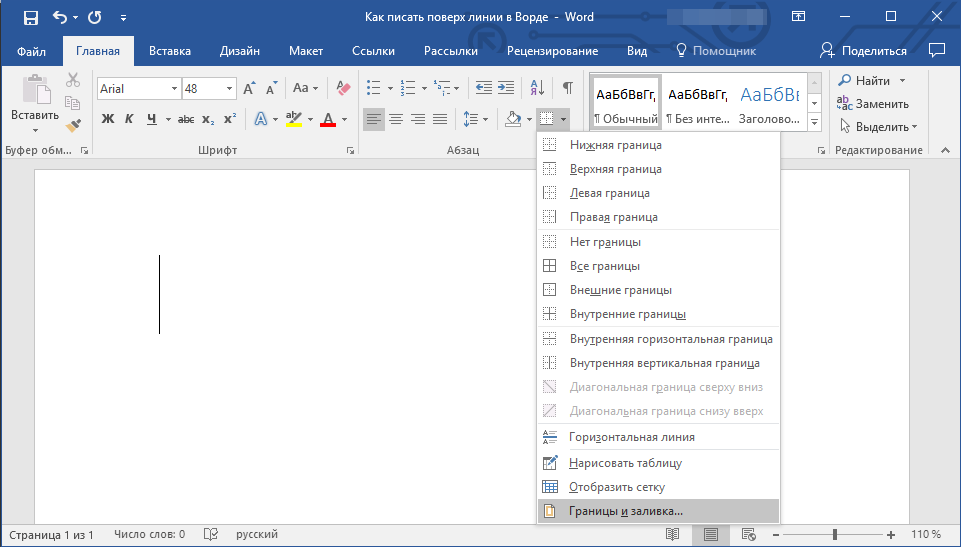Open the font size 48 dropdown
This screenshot has width=961, height=547.
click(x=228, y=89)
